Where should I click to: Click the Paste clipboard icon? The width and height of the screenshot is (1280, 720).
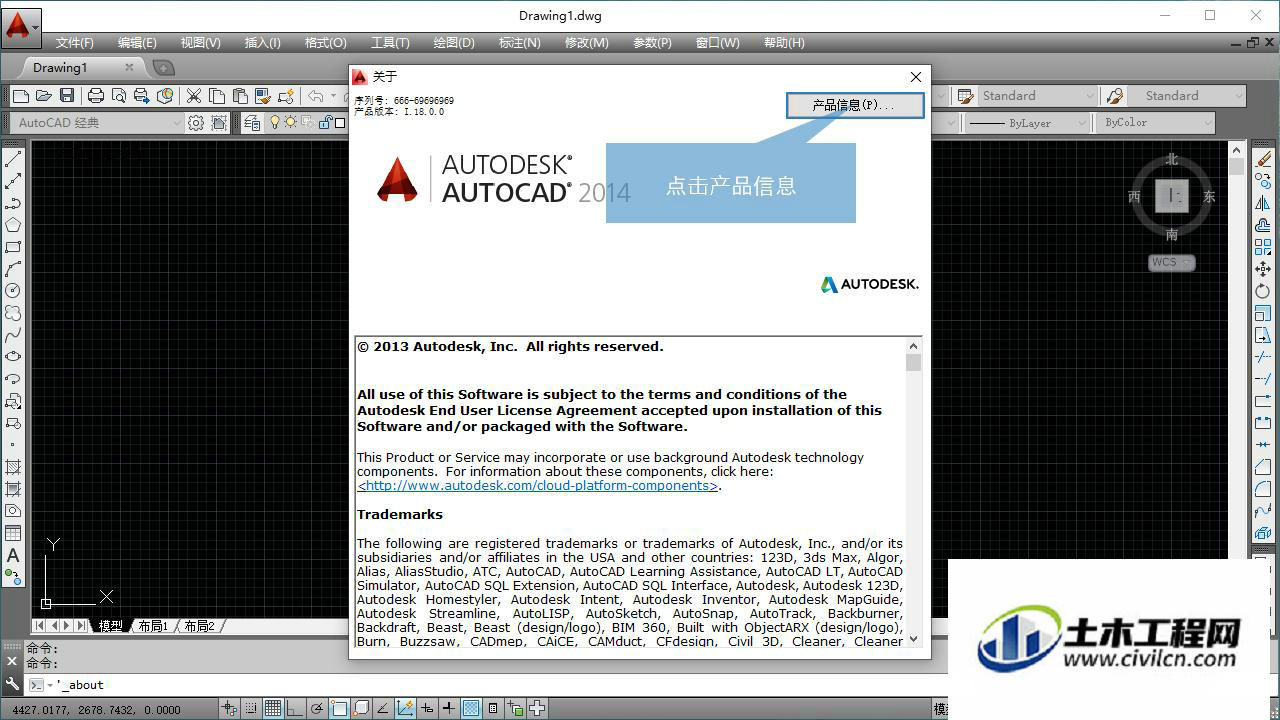240,96
